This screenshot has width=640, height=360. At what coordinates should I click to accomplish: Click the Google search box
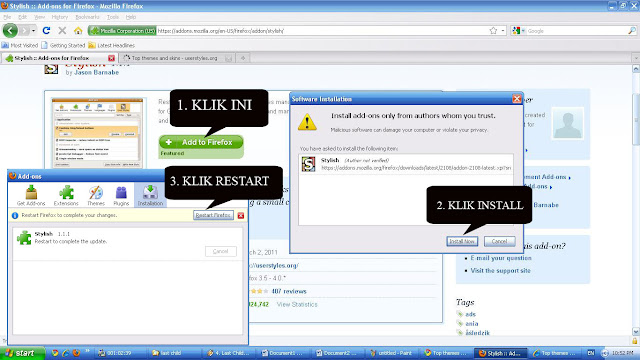tap(576, 31)
